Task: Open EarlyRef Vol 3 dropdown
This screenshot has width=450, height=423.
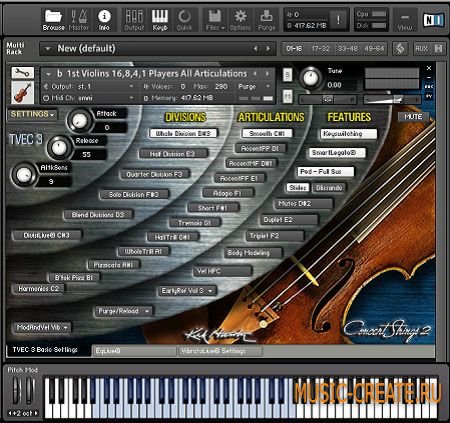Action: [x=187, y=291]
